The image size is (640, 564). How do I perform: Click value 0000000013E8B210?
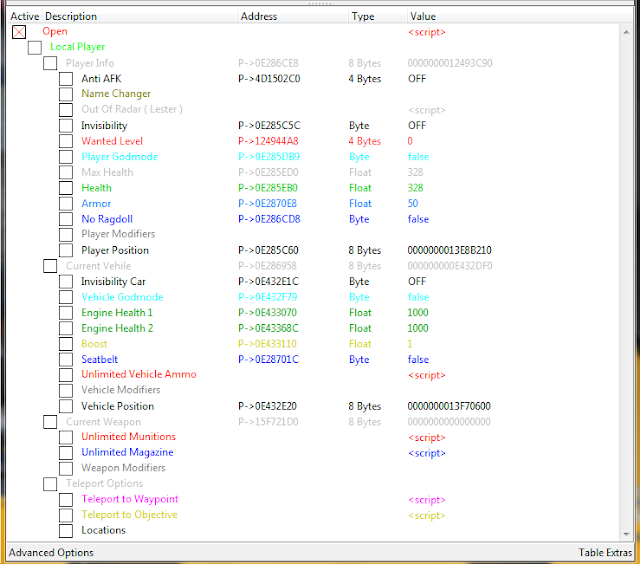pos(449,250)
